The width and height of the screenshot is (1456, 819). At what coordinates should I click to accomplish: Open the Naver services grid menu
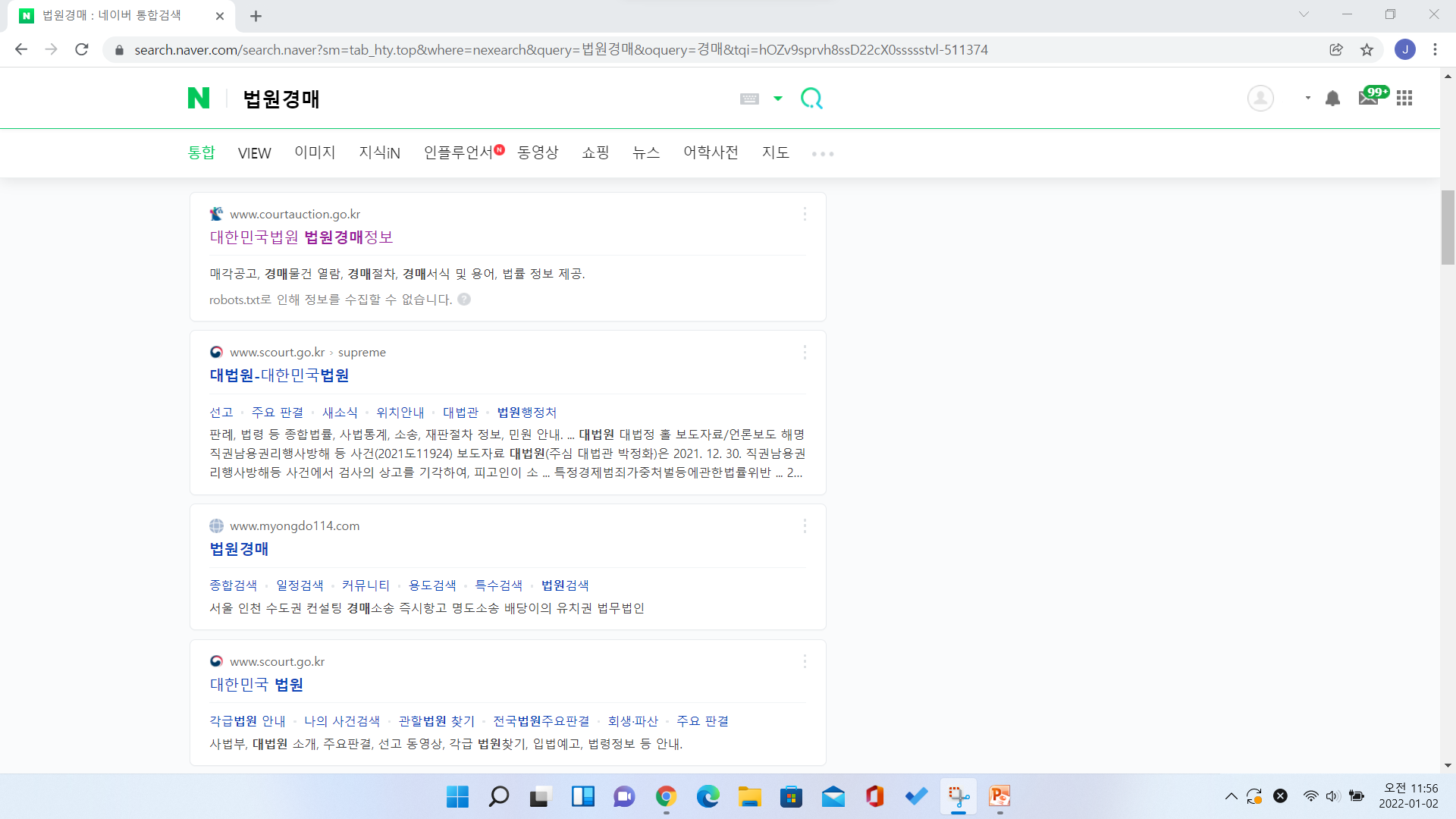1404,98
